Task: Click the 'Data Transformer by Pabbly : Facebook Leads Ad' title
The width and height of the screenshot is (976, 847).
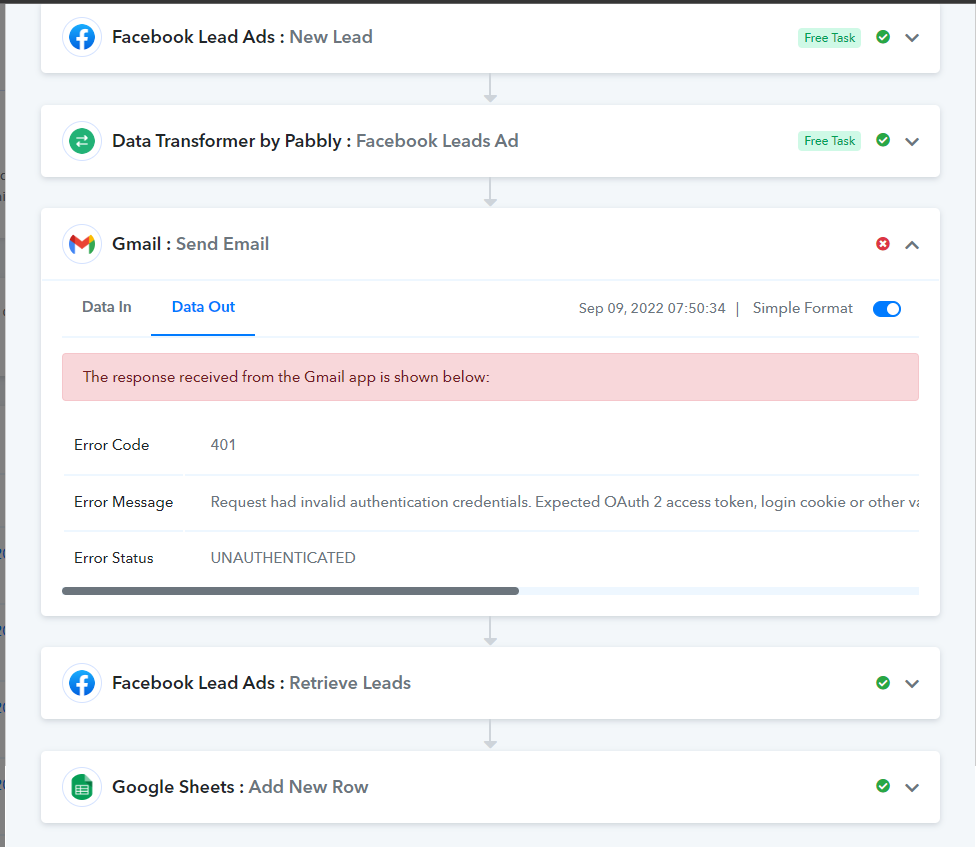Action: pyautogui.click(x=315, y=141)
